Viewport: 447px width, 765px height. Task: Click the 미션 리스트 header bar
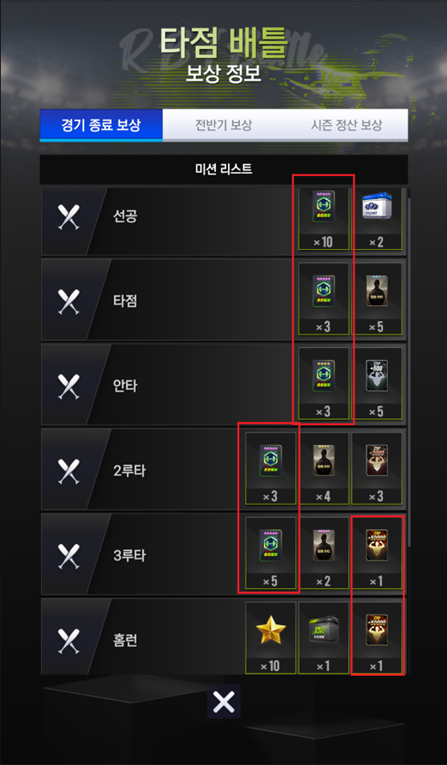tap(224, 169)
